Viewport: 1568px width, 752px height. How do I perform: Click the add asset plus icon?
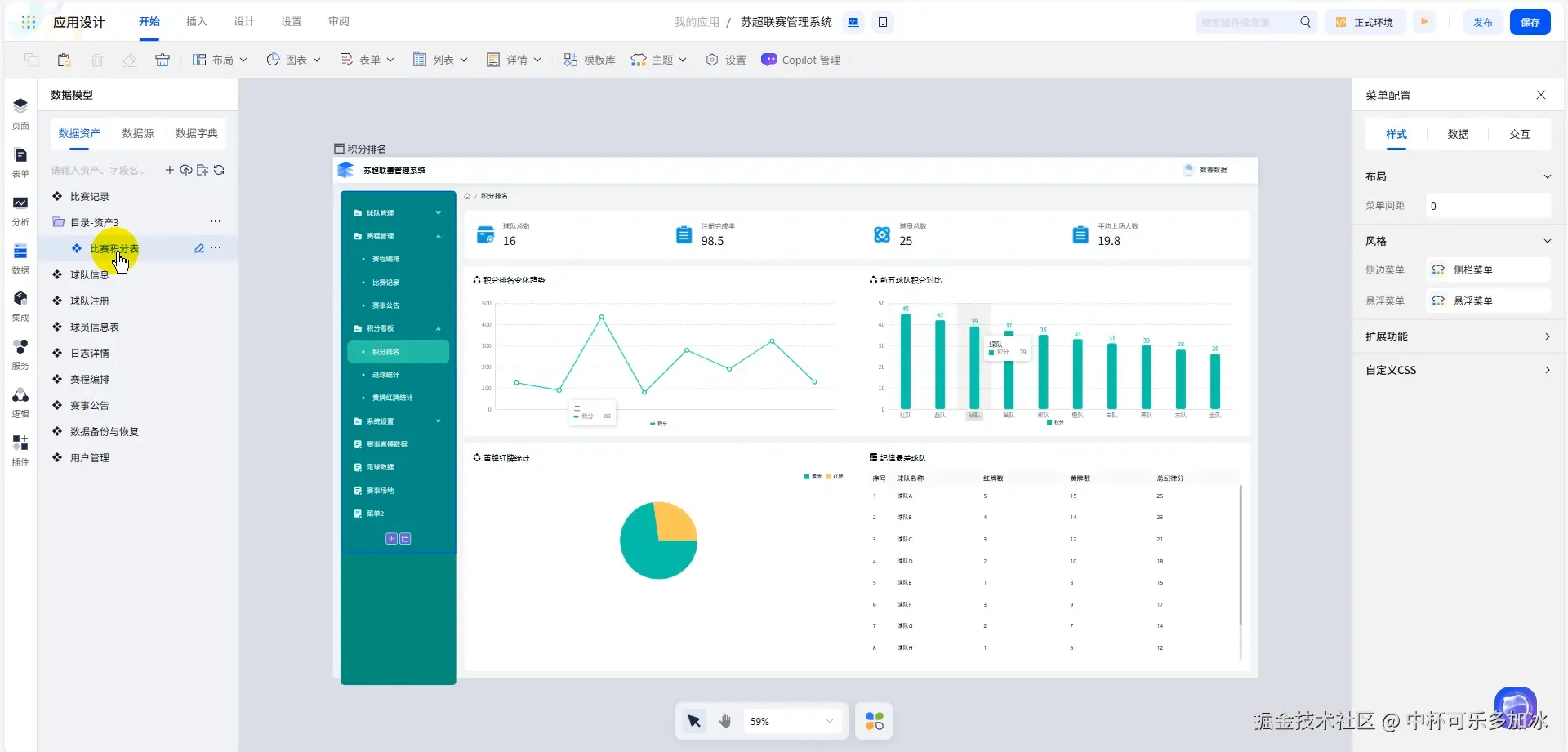(170, 170)
